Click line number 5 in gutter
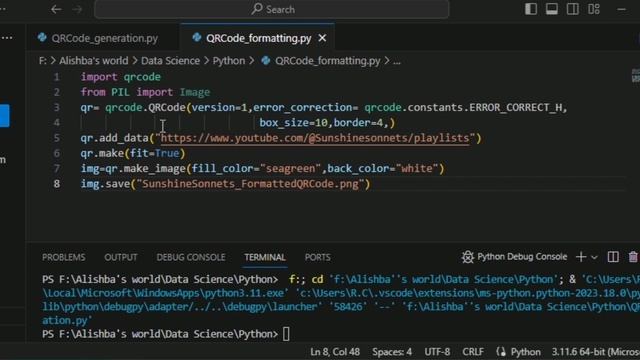This screenshot has width=640, height=360. pos(57,138)
